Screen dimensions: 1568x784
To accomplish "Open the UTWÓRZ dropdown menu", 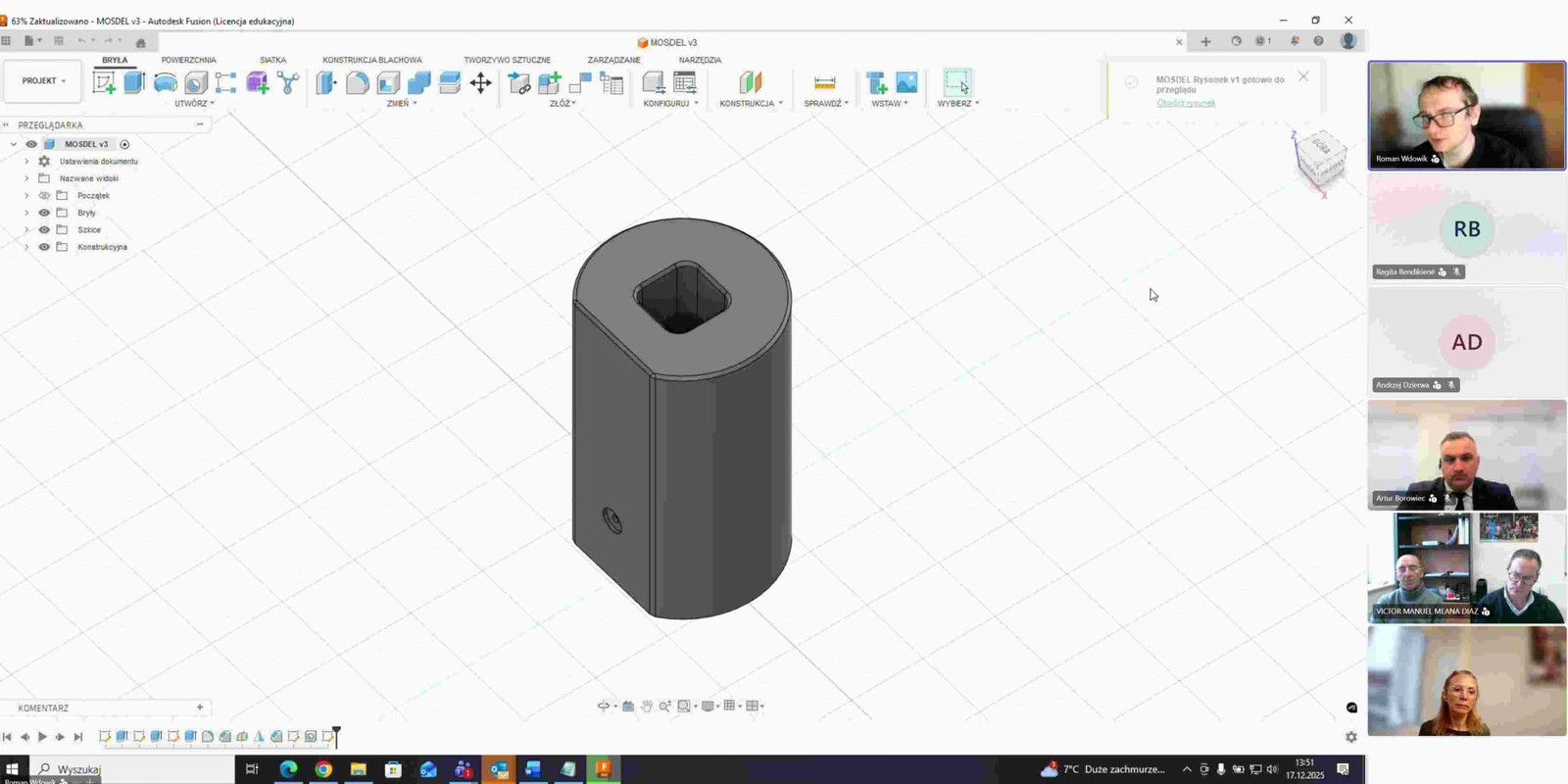I will [194, 103].
